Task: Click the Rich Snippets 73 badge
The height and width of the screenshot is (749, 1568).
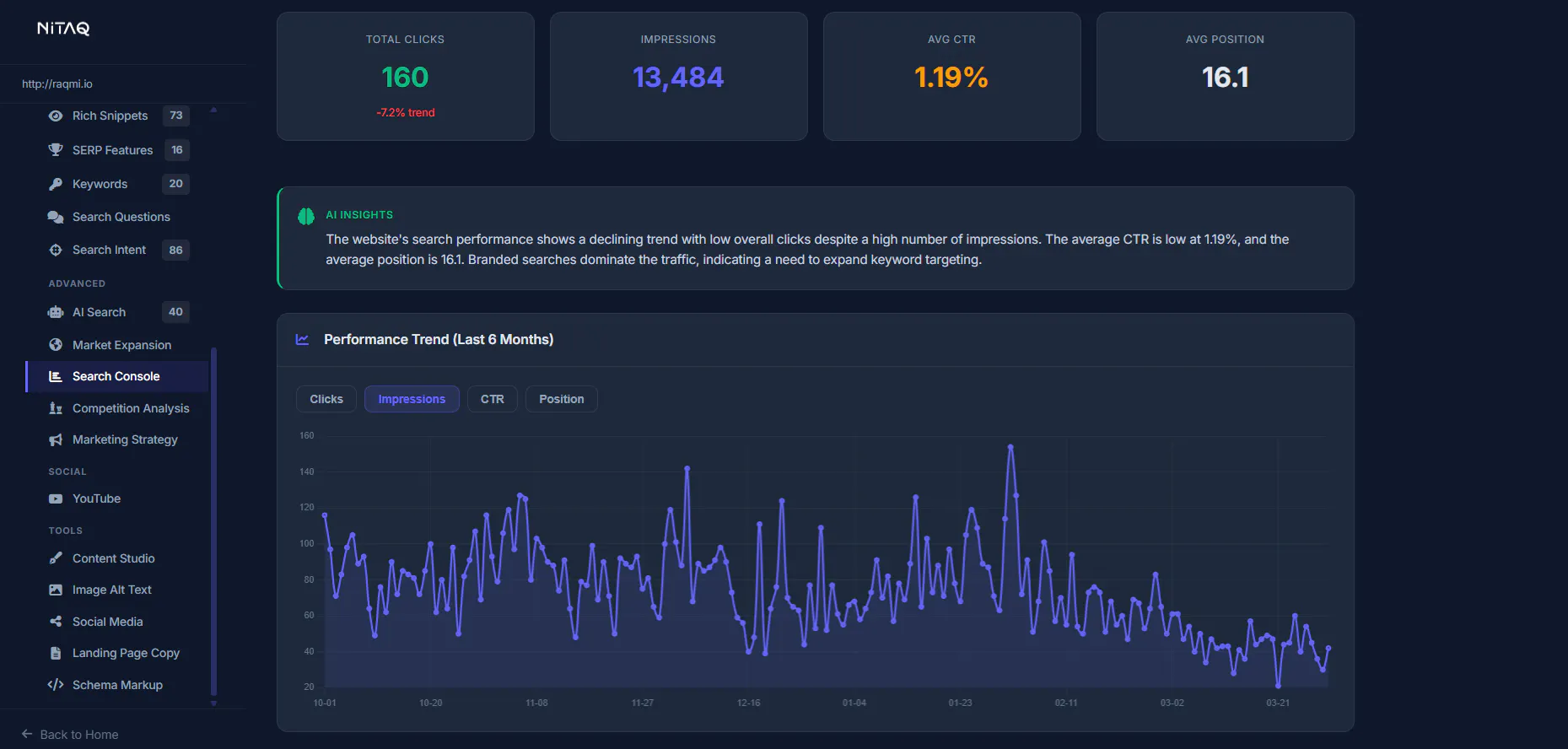Action: [x=175, y=116]
